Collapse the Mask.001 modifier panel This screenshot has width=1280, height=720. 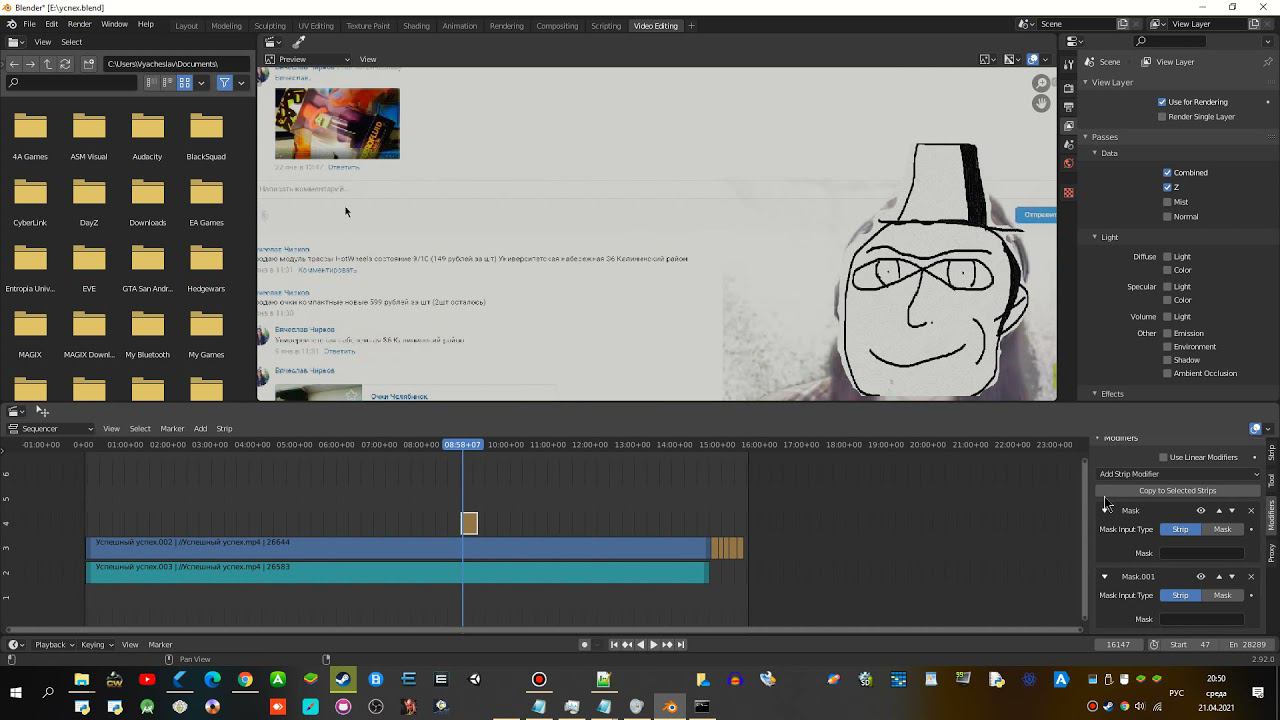point(1105,577)
